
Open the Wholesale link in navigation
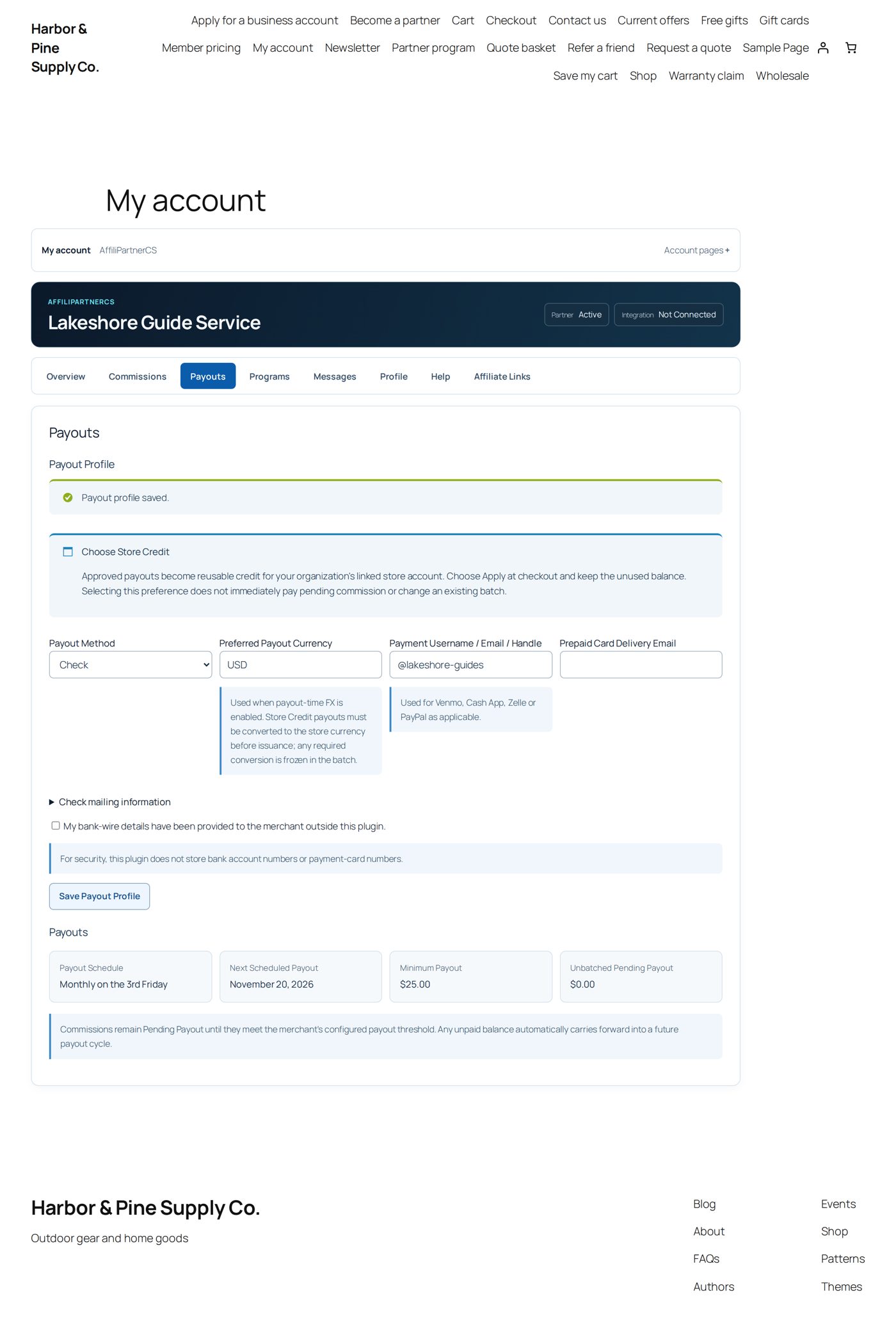782,76
